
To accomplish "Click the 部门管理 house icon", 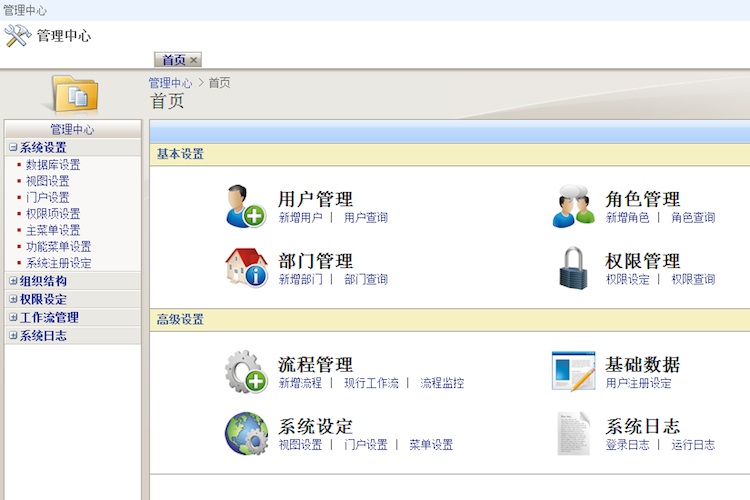I will pyautogui.click(x=245, y=268).
